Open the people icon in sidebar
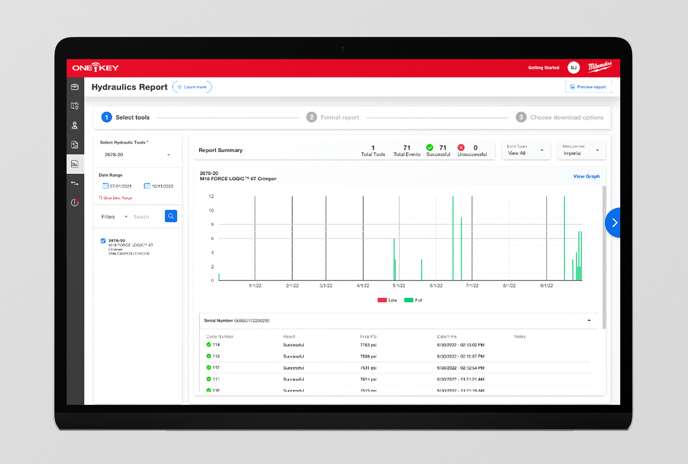This screenshot has width=688, height=464. 75,126
